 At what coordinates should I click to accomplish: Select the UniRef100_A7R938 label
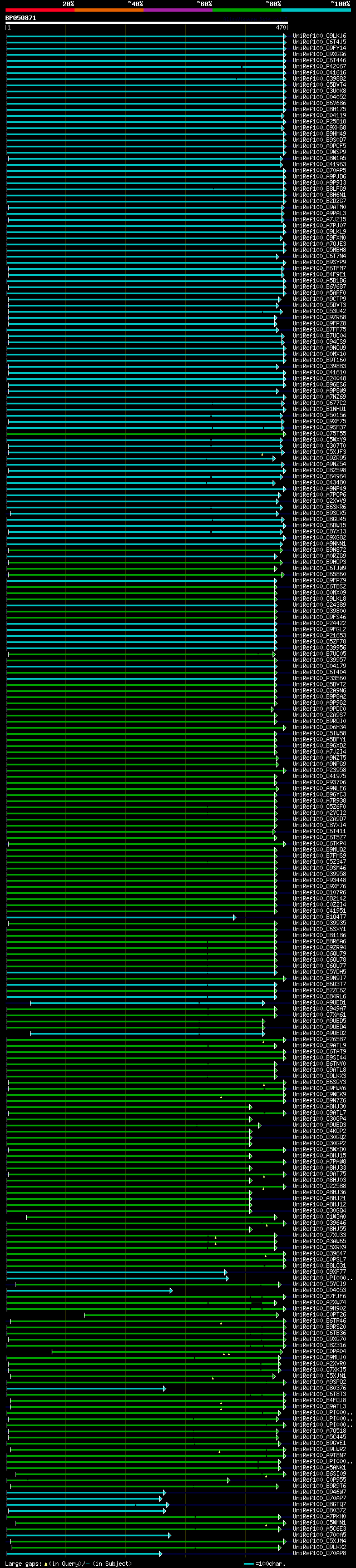319,800
